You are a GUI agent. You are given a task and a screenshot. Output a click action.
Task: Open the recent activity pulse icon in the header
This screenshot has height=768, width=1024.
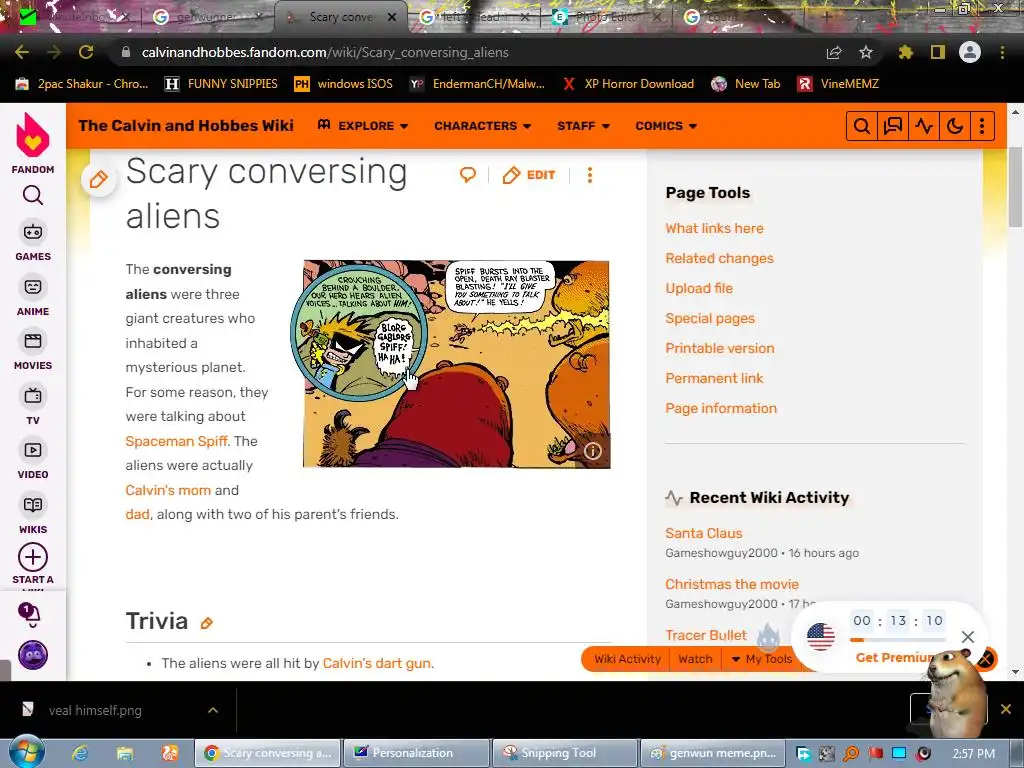click(924, 126)
